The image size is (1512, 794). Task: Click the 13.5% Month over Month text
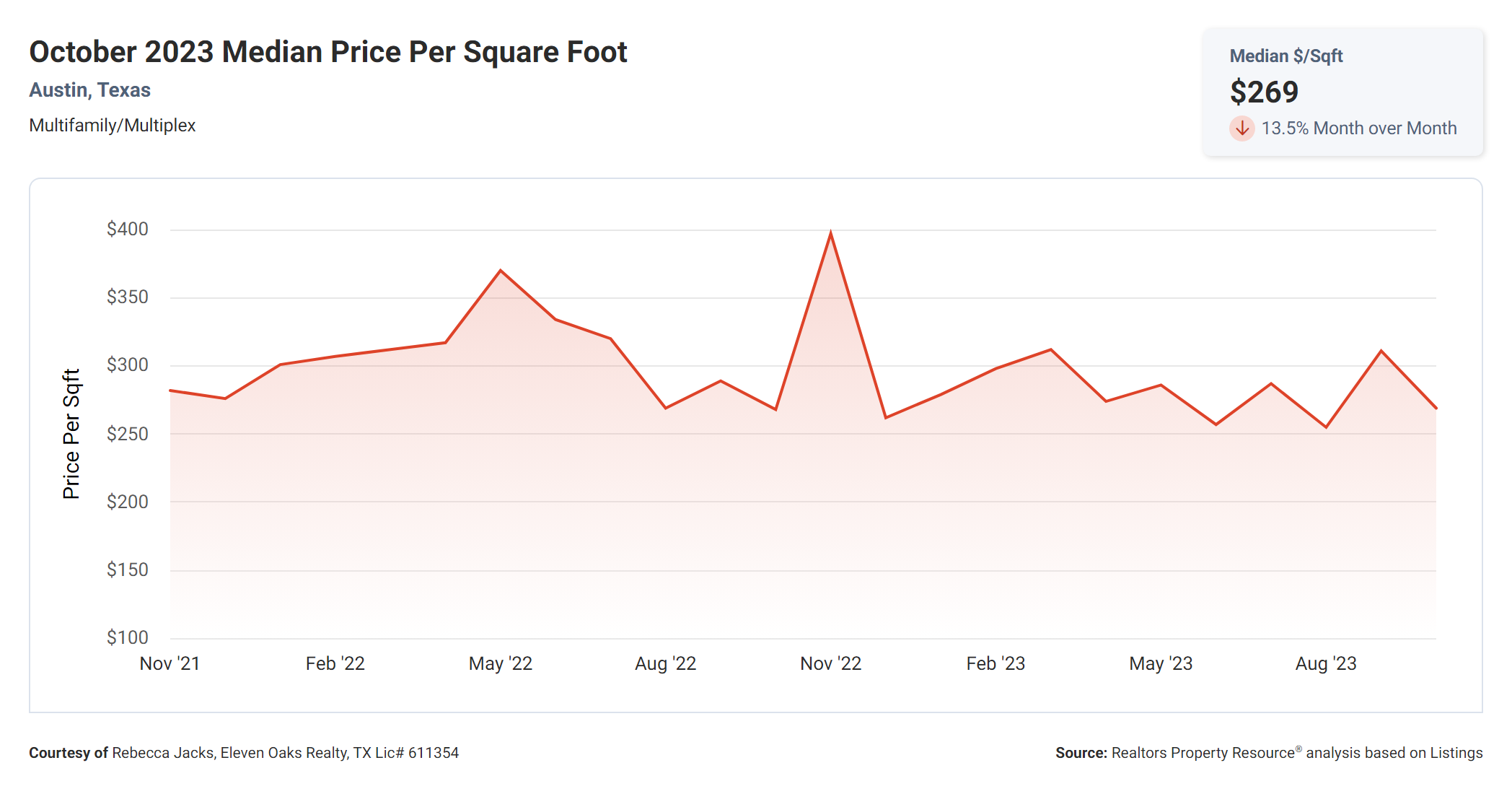pyautogui.click(x=1358, y=128)
